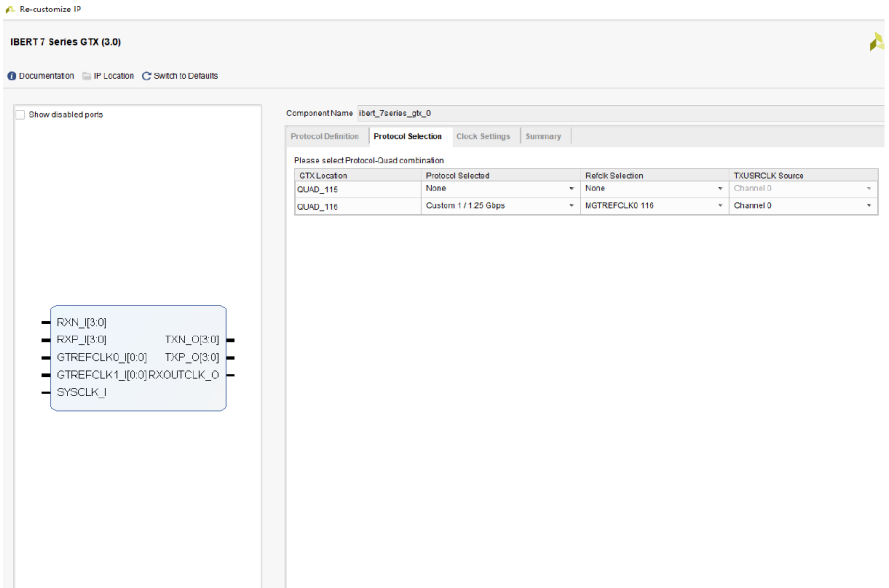
Task: Click the SYSCLK_I port label
Action: pyautogui.click(x=82, y=392)
